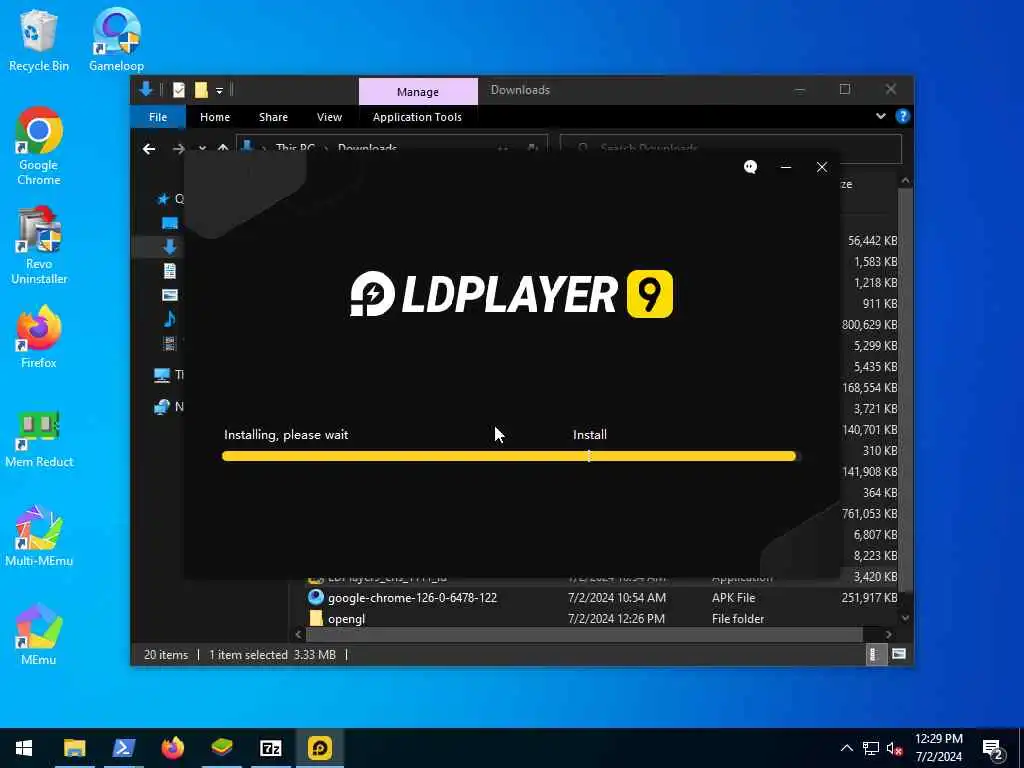Click the Search Downloads box
The image size is (1024, 768).
pyautogui.click(x=731, y=148)
